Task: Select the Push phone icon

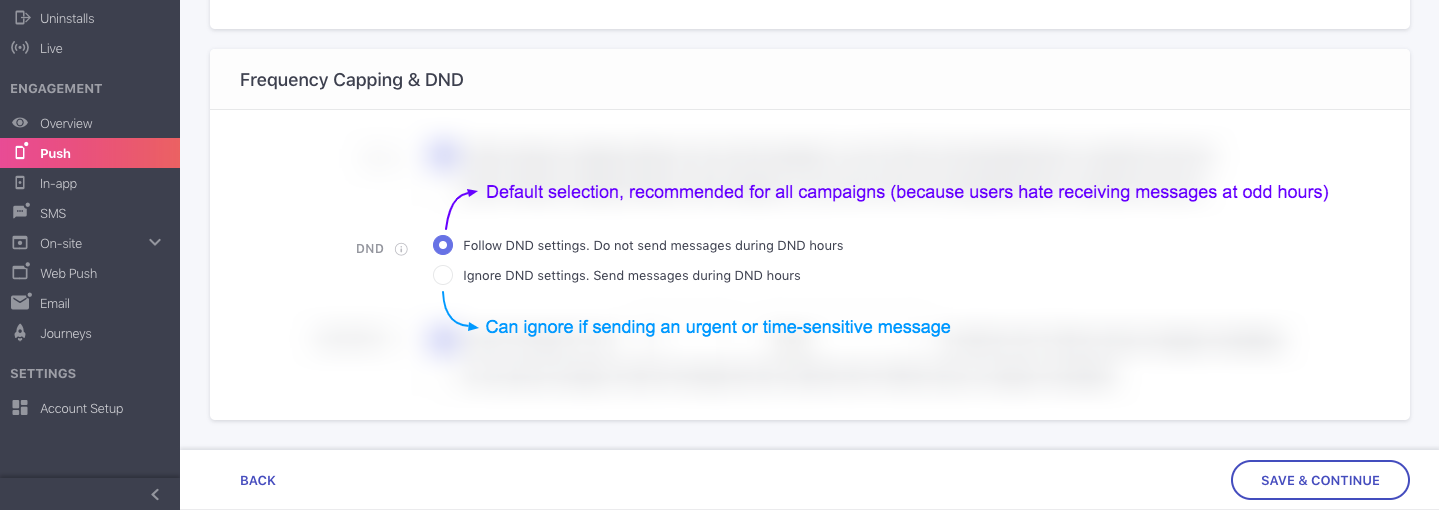Action: 20,153
